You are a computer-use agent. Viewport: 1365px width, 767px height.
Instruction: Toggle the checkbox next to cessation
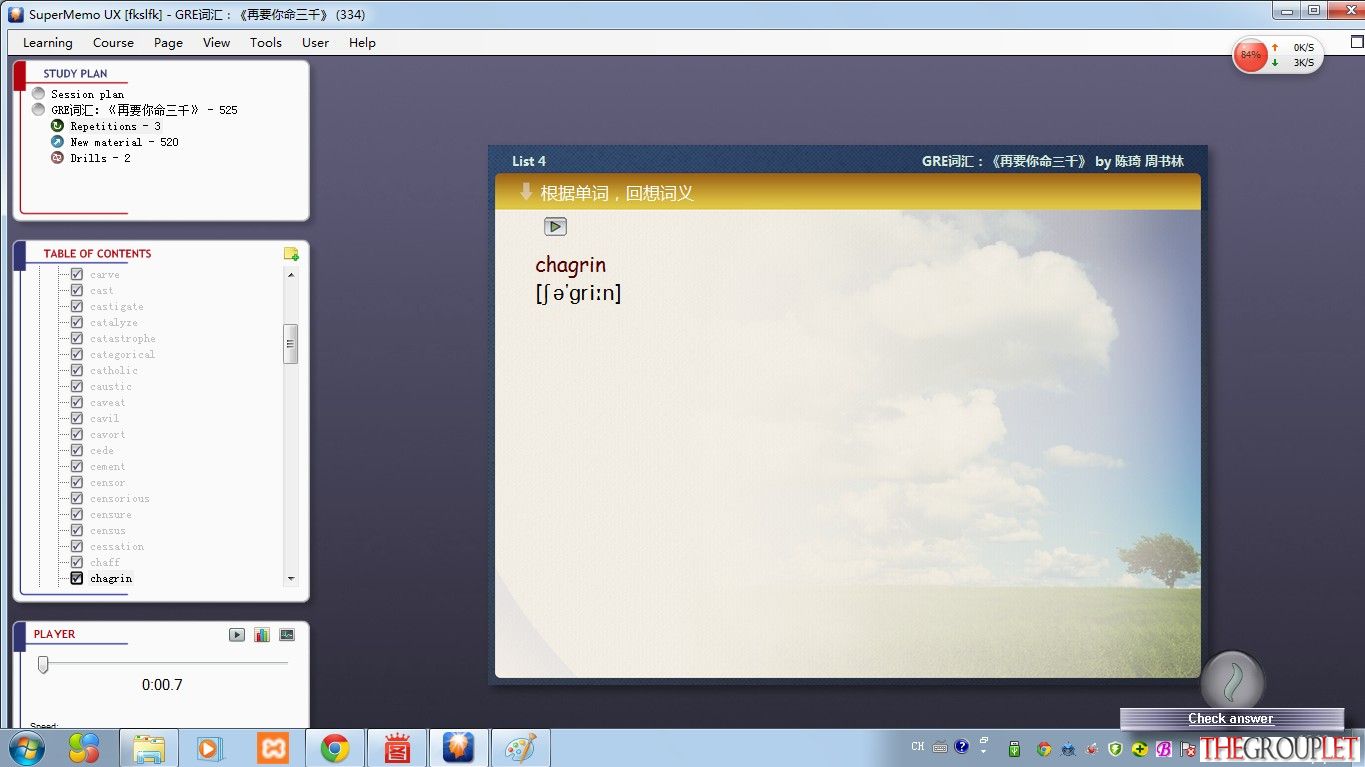click(76, 546)
